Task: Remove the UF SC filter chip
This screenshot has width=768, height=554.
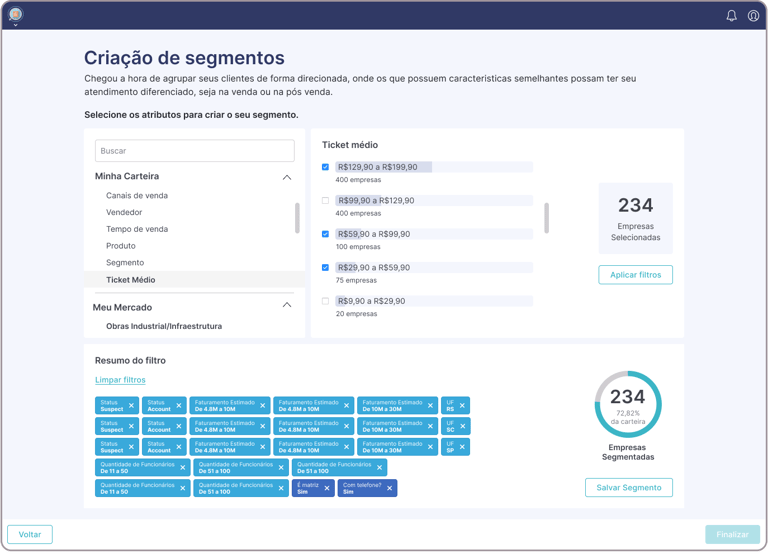Action: (x=462, y=426)
